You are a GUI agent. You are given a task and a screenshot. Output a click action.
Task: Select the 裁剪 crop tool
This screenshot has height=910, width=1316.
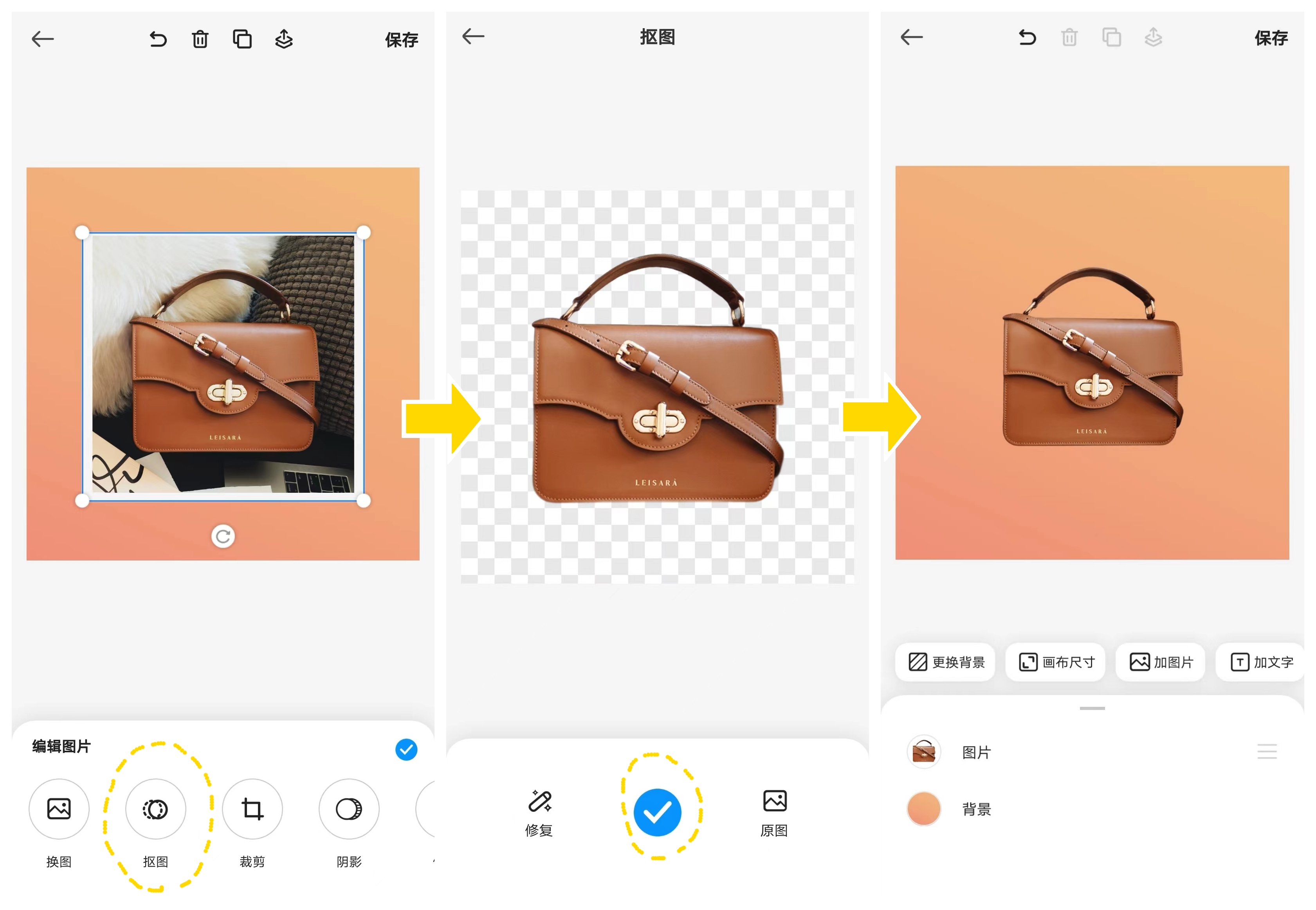pyautogui.click(x=252, y=809)
